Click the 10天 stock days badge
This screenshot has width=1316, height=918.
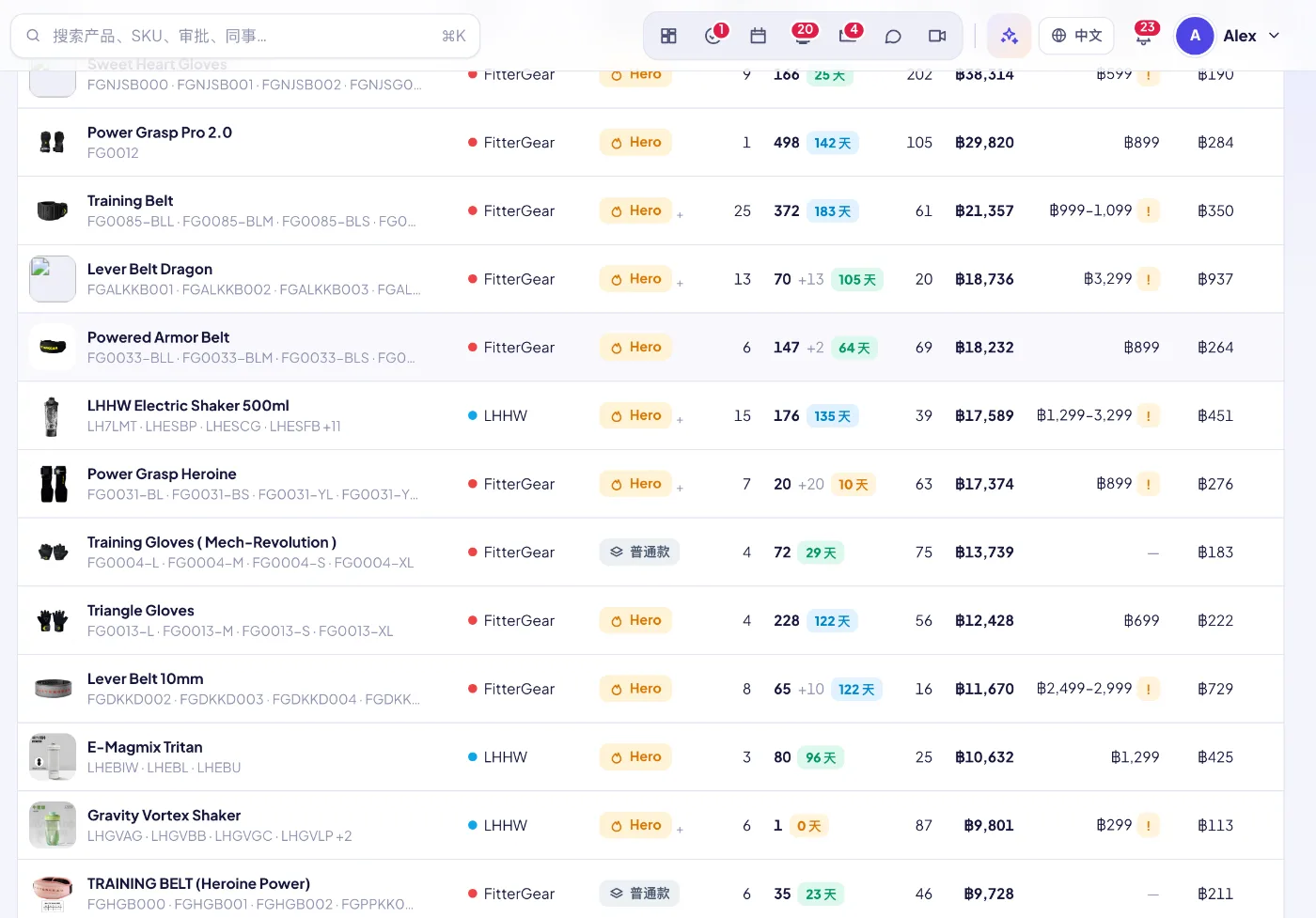click(853, 485)
